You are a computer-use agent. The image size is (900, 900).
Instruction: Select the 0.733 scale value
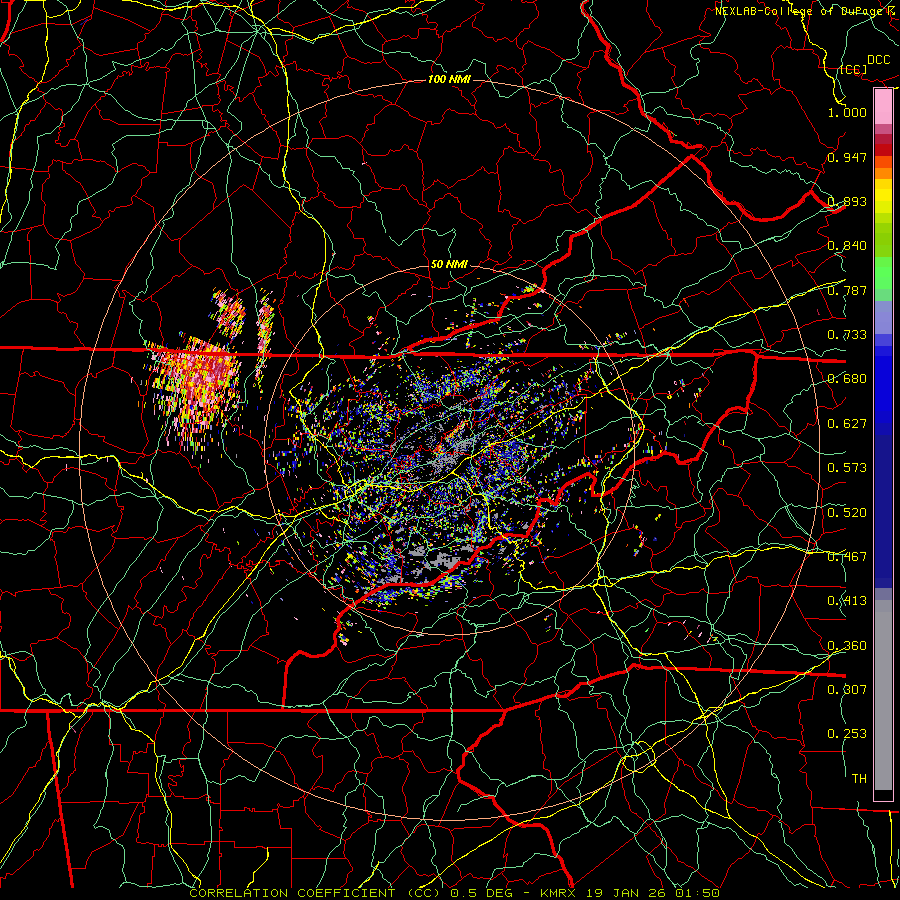[x=847, y=335]
